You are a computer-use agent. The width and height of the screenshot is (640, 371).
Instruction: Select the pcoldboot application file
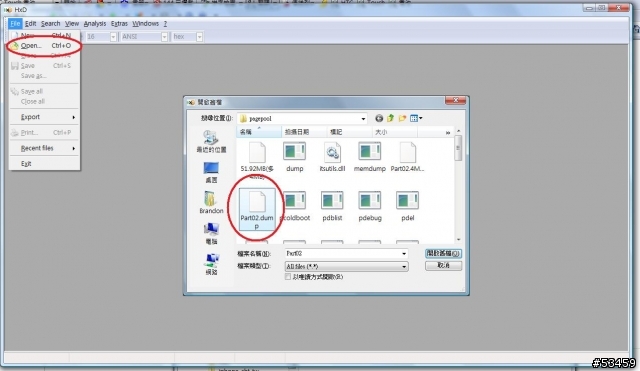[295, 207]
